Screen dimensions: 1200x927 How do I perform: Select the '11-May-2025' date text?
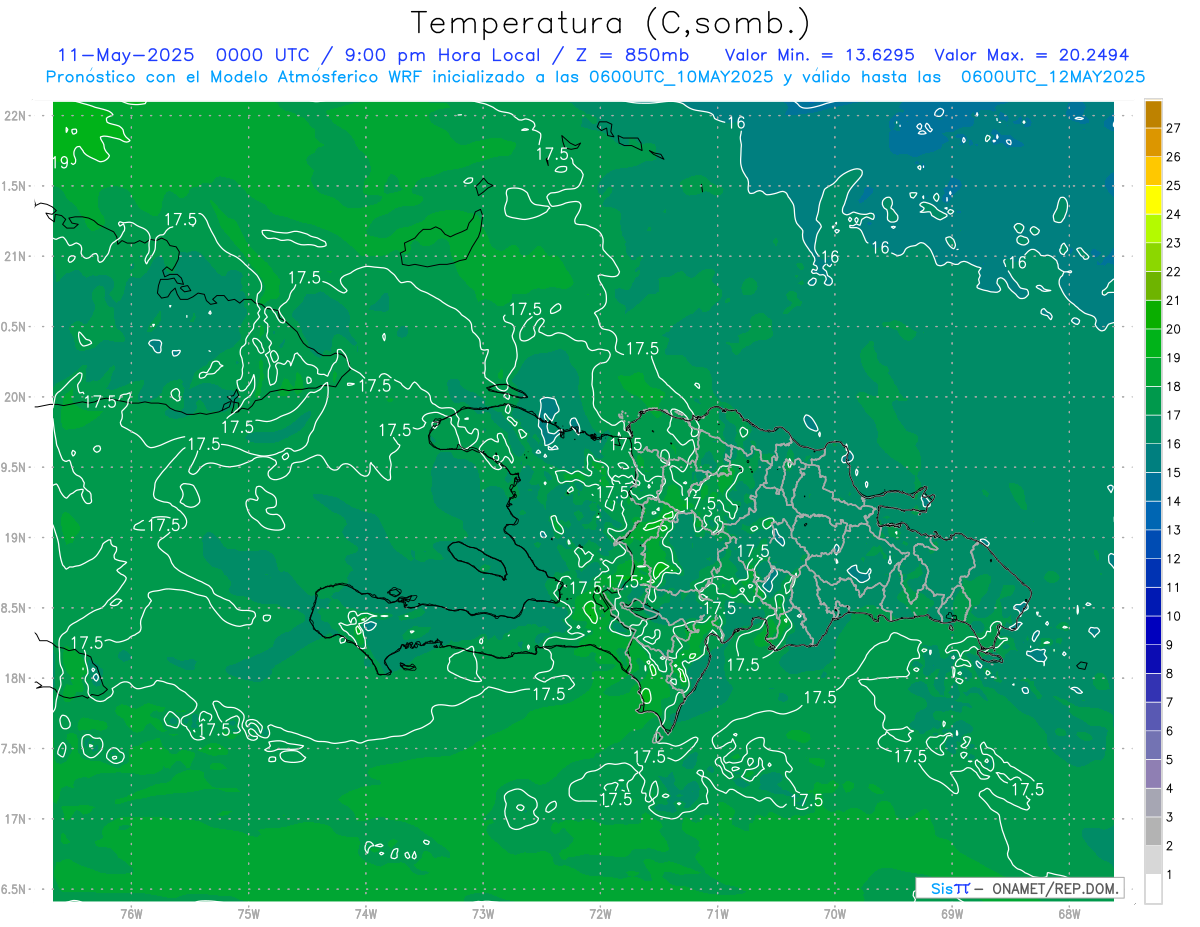point(124,55)
